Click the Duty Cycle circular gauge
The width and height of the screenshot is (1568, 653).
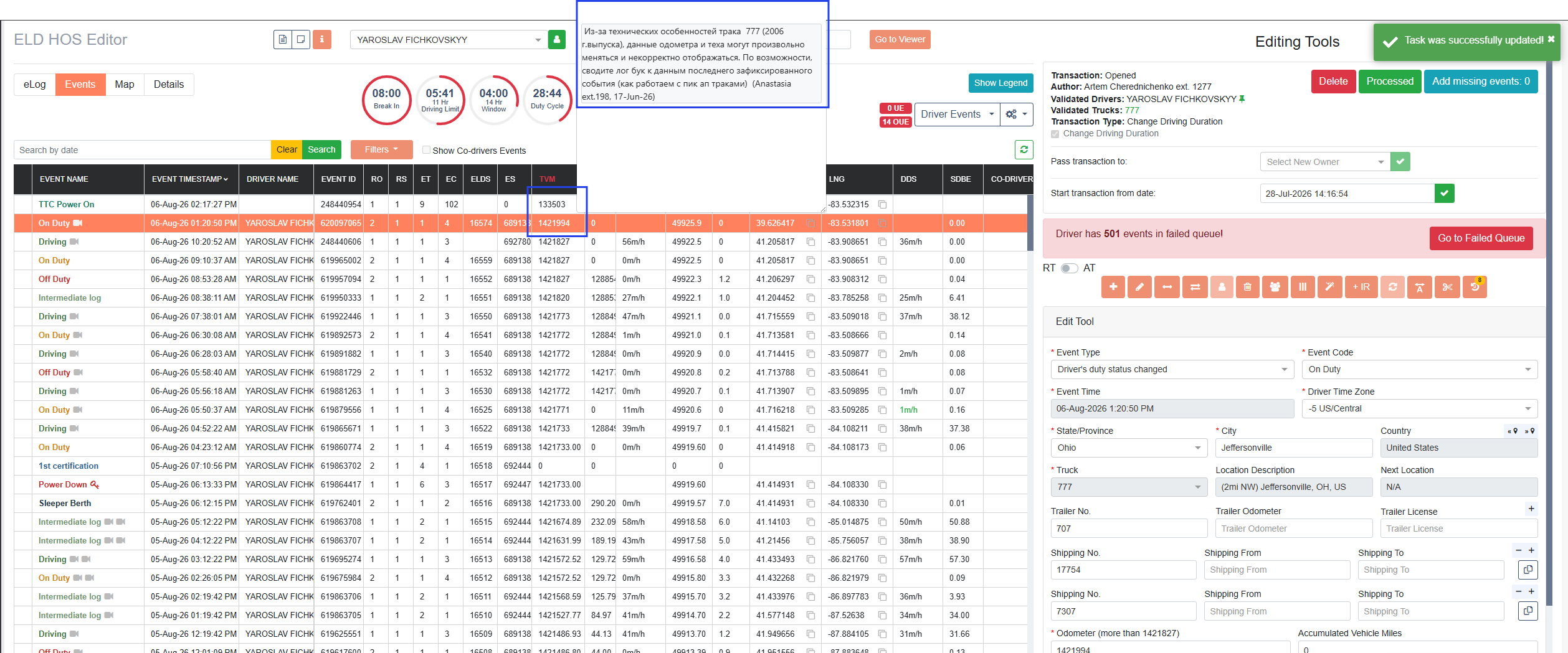pos(547,100)
